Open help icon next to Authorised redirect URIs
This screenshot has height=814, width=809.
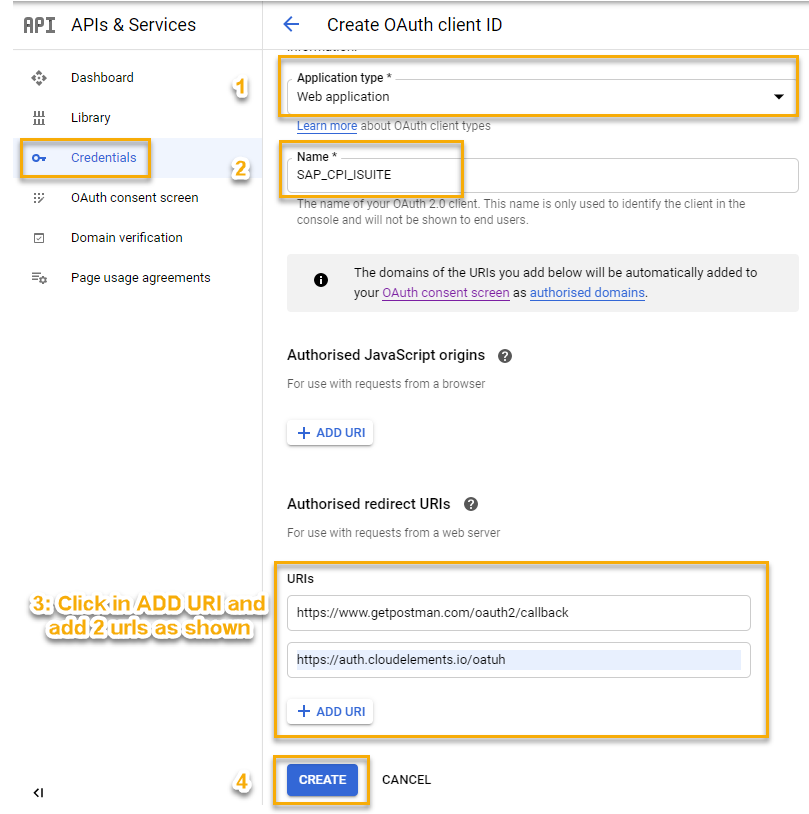pyautogui.click(x=471, y=504)
